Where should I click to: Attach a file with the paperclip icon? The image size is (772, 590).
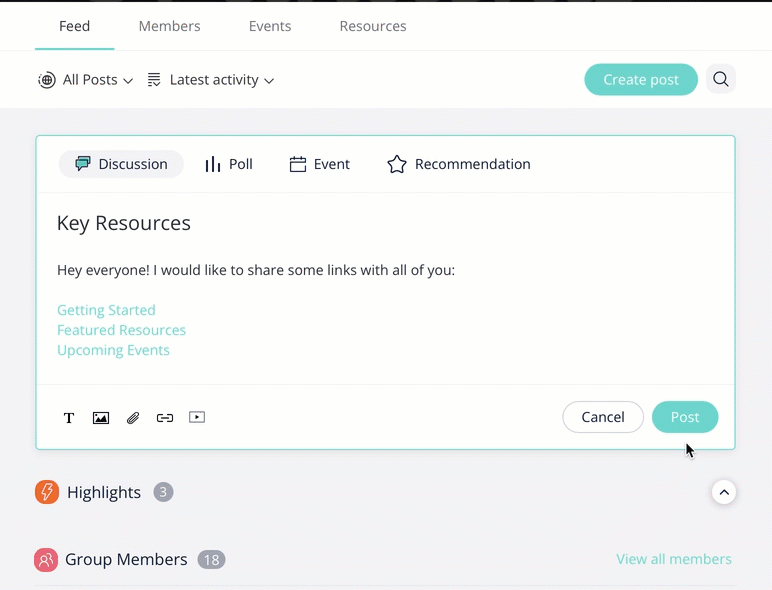click(x=133, y=418)
